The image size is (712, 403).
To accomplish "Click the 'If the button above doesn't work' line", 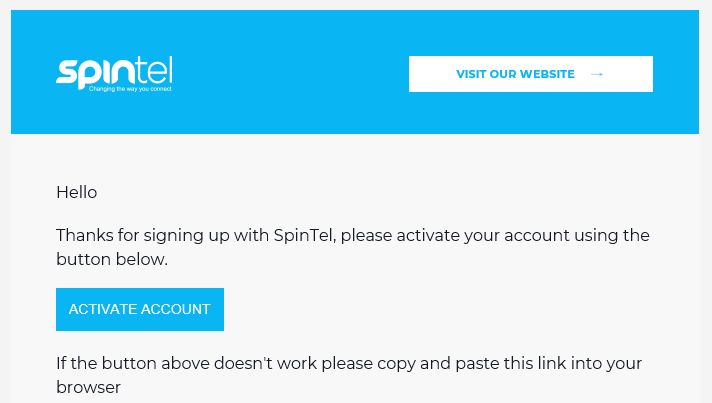I will click(x=349, y=363).
